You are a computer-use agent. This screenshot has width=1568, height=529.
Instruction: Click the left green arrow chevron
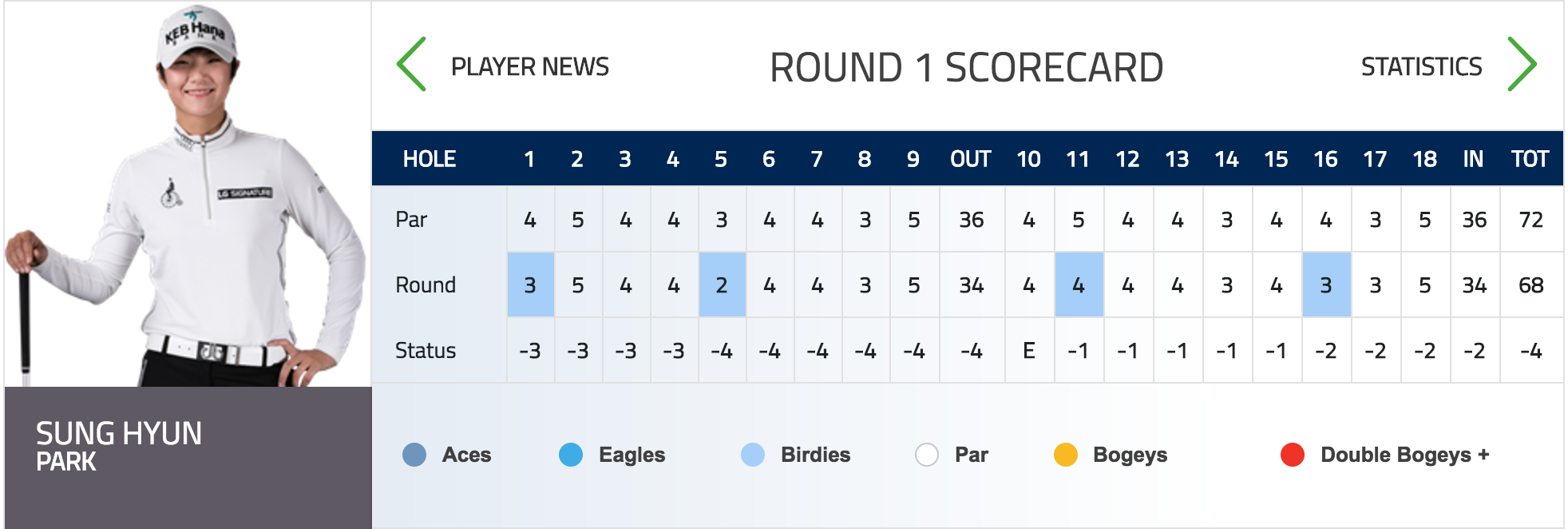[412, 65]
